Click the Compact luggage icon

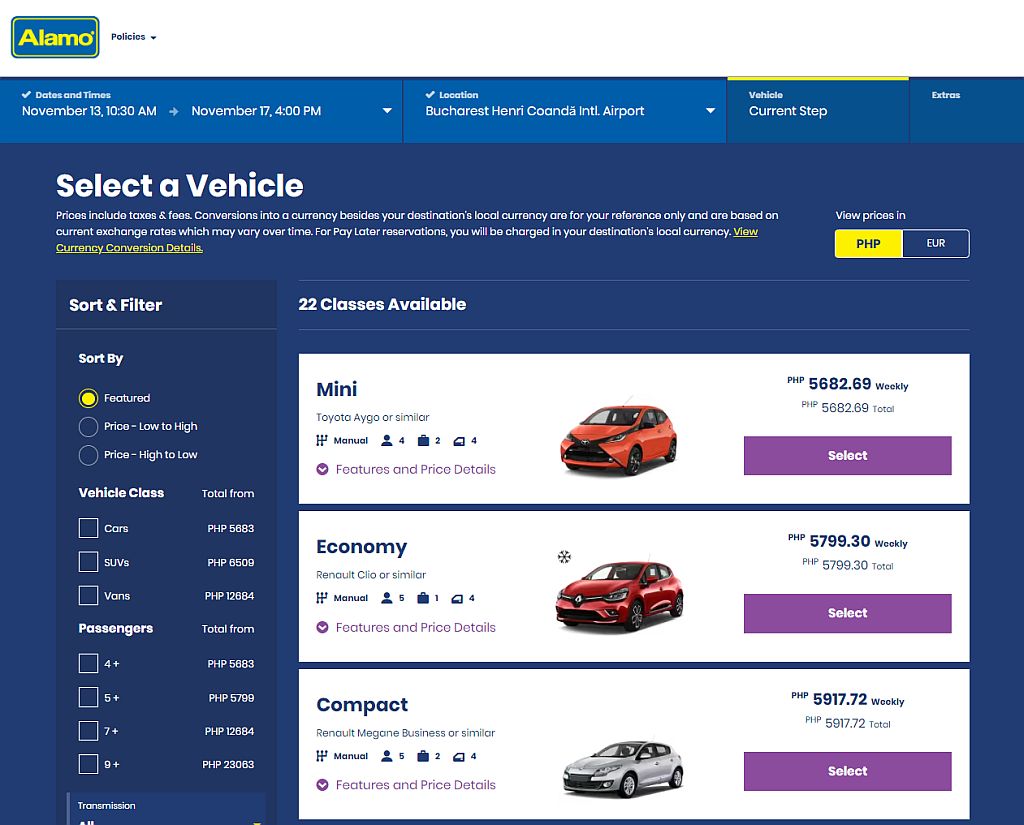(423, 756)
